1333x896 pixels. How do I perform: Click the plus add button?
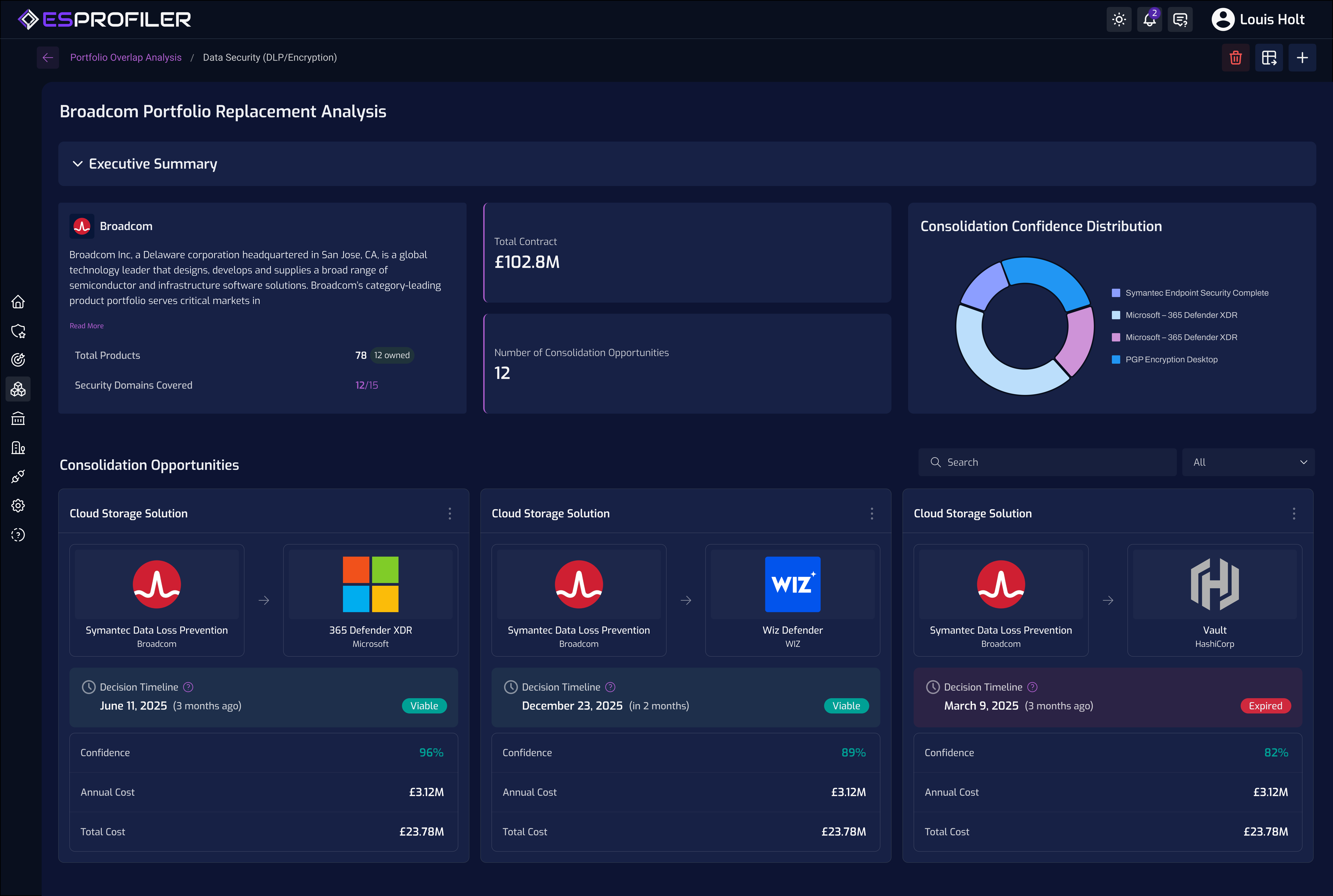point(1302,58)
